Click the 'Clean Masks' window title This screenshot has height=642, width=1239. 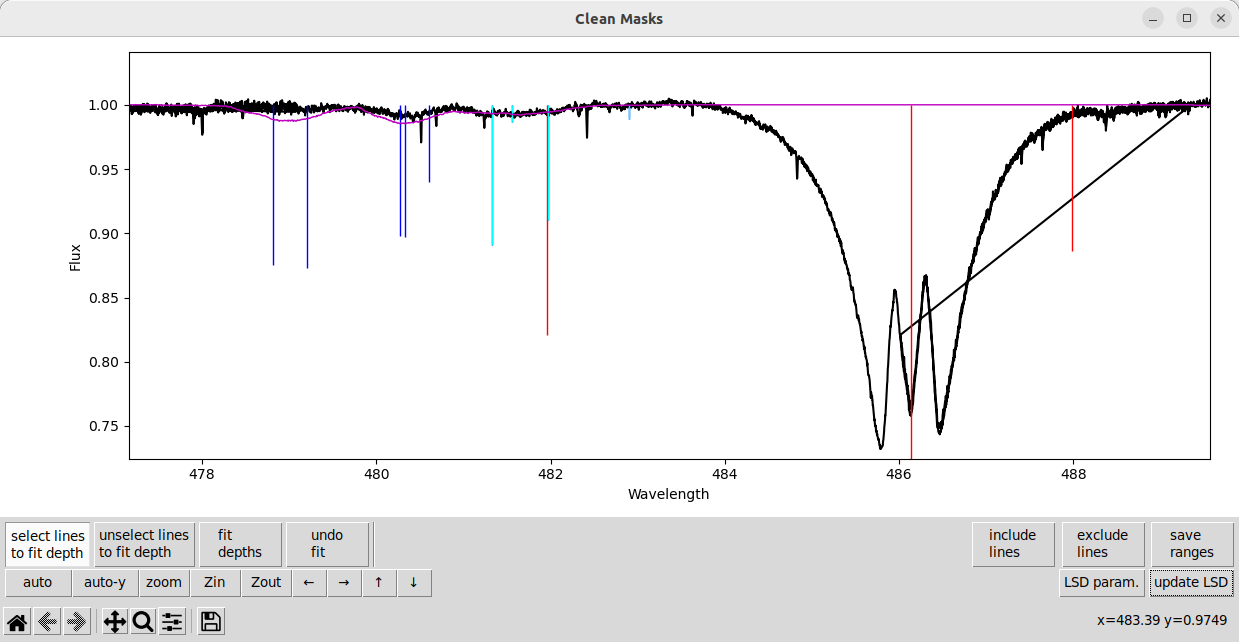click(619, 18)
